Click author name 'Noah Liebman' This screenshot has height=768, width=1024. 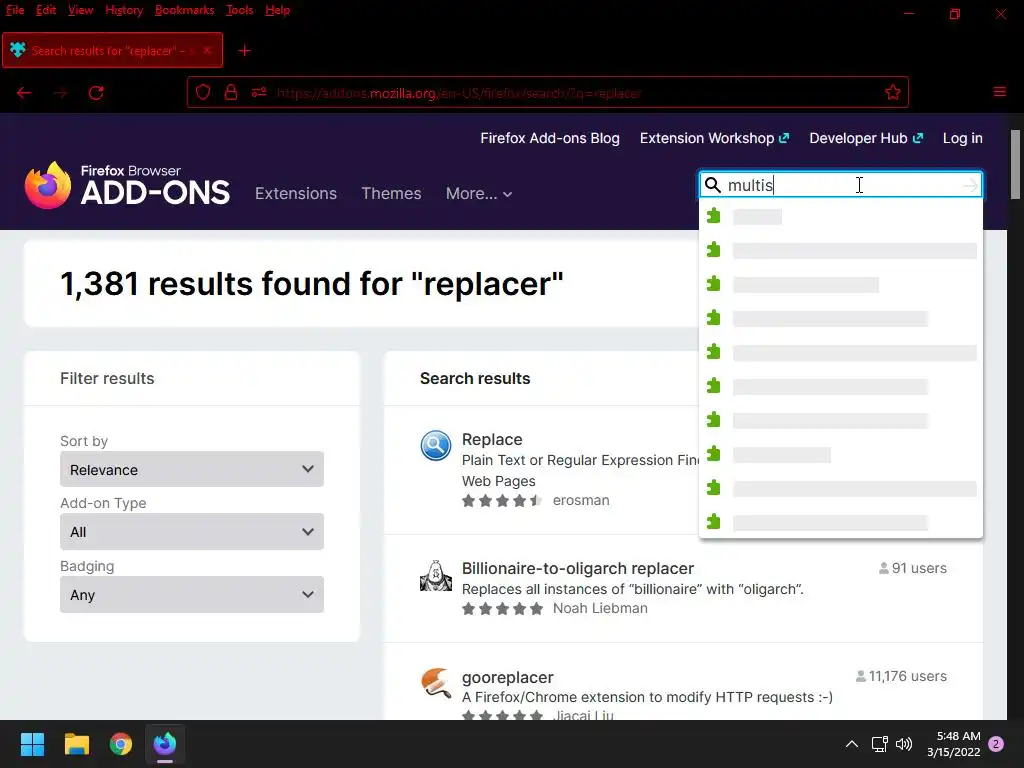tap(600, 608)
